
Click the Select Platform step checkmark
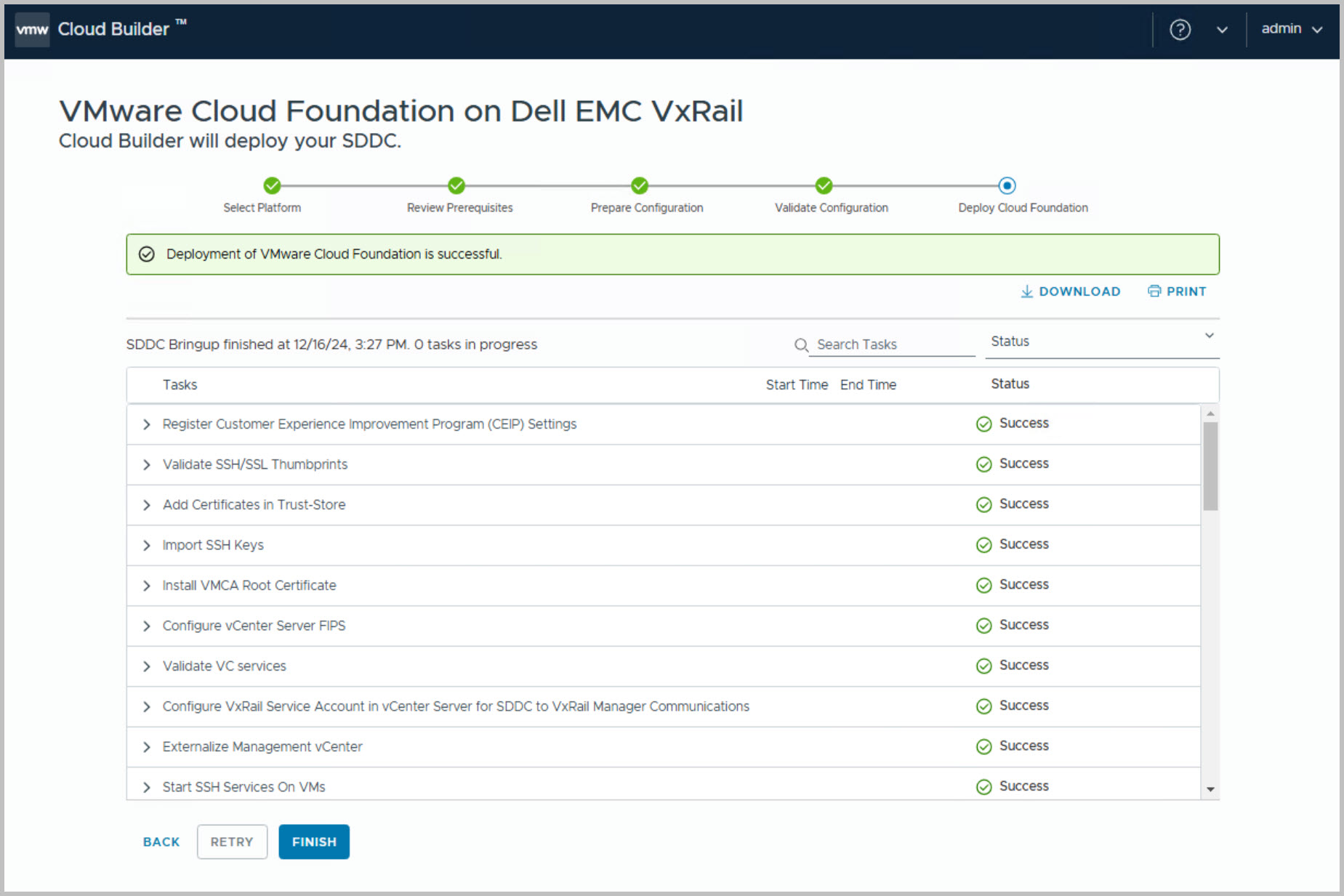(272, 186)
